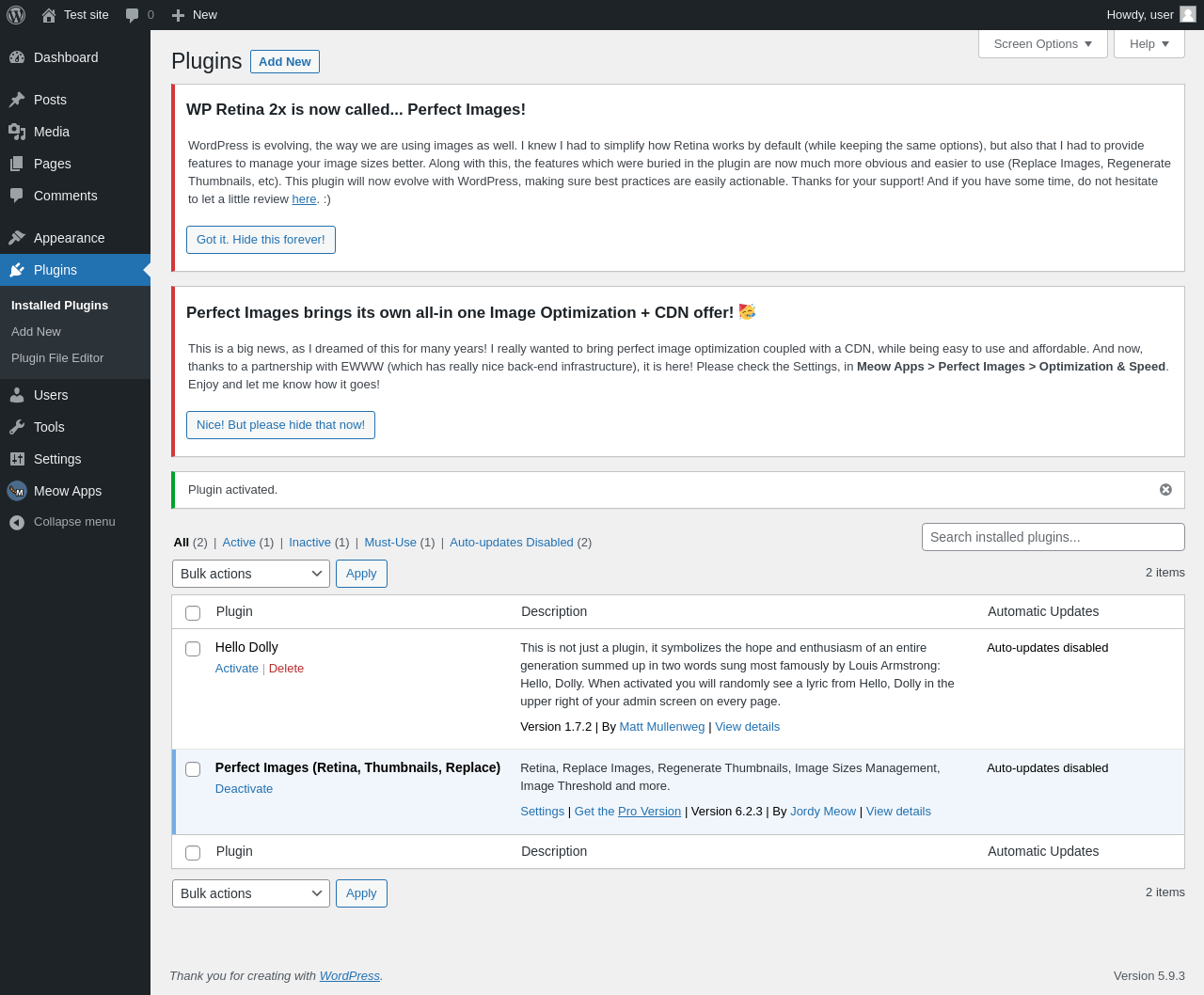Check the Hello Dolly plugin checkbox
Image resolution: width=1204 pixels, height=995 pixels.
(x=193, y=649)
